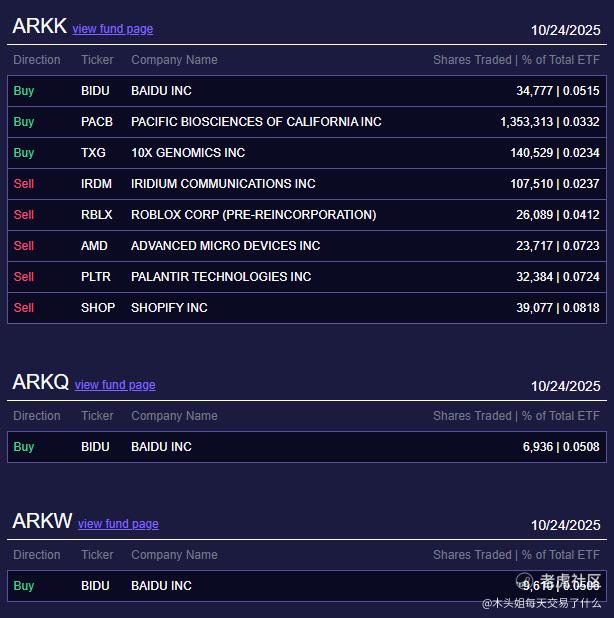Click the ARKK Direction column header
This screenshot has width=614, height=618.
[37, 60]
